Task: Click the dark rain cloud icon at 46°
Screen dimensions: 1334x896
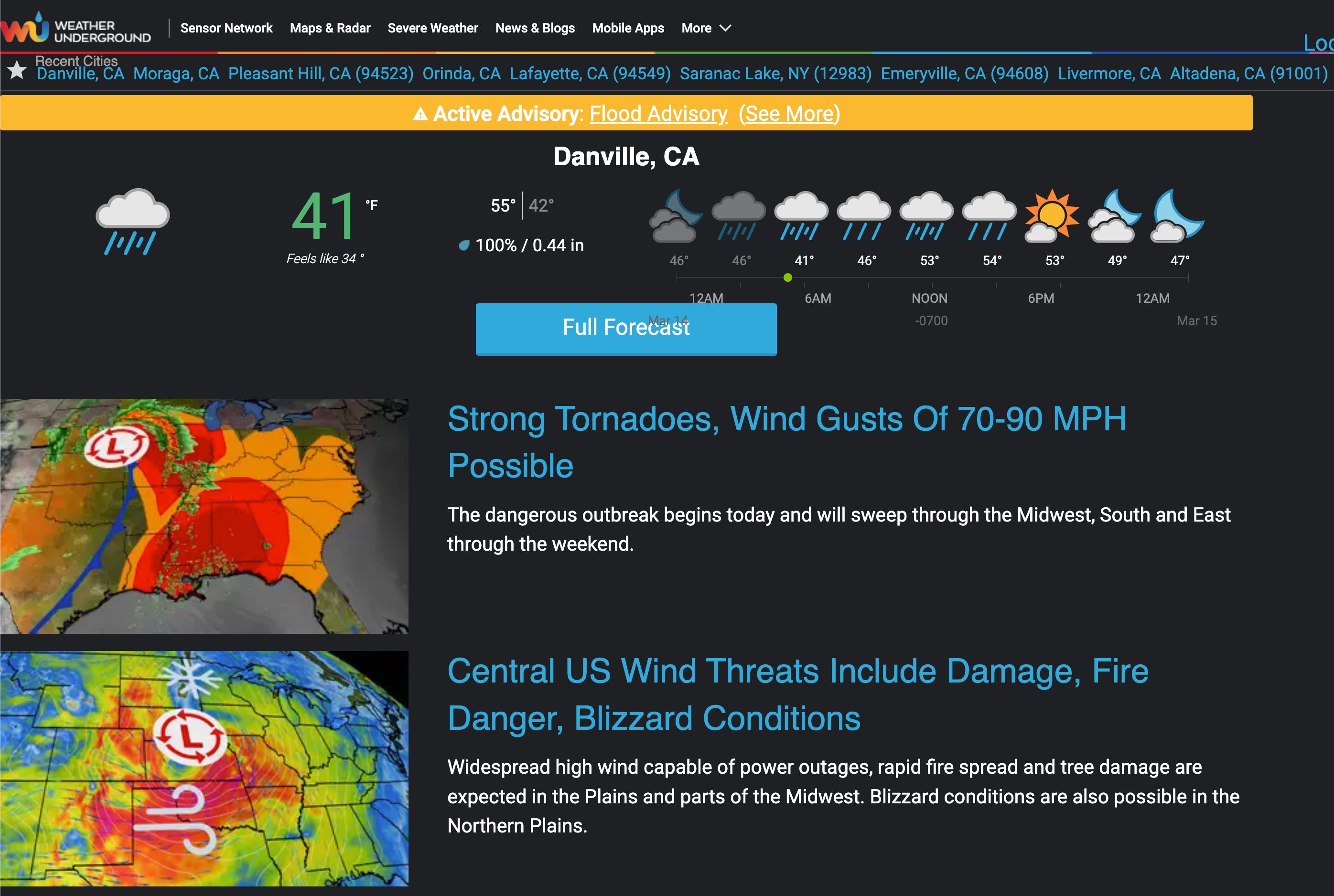Action: point(739,216)
